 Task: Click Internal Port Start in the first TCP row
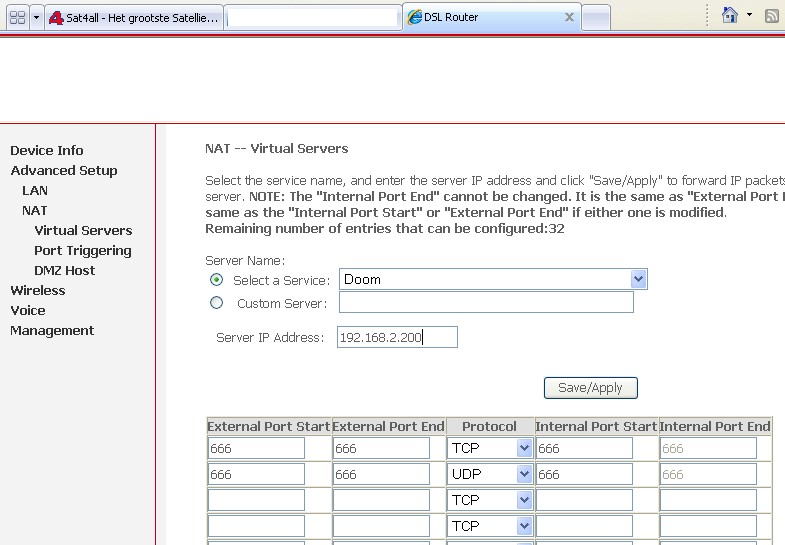584,448
